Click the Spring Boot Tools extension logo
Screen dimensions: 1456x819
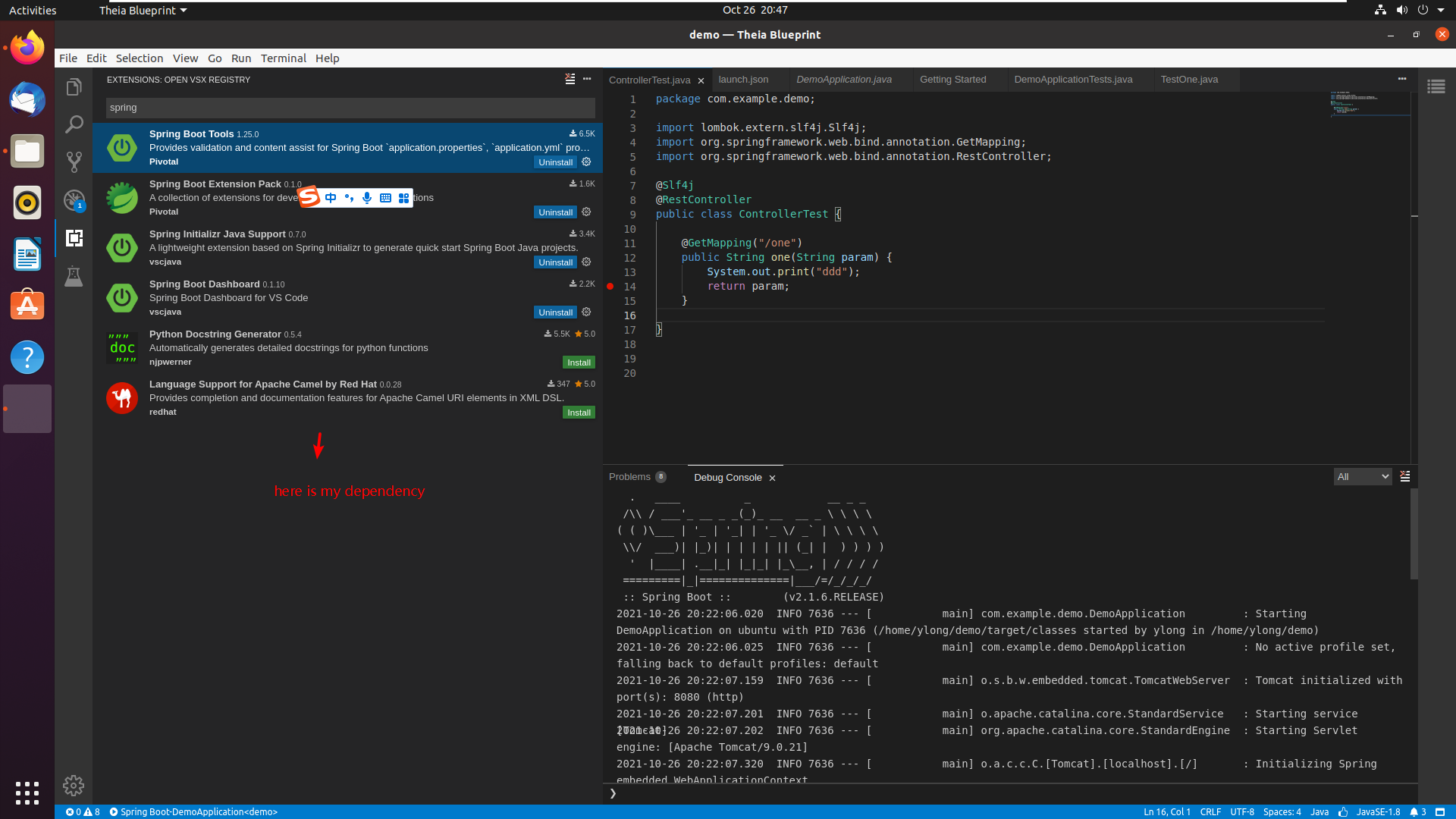(x=121, y=148)
